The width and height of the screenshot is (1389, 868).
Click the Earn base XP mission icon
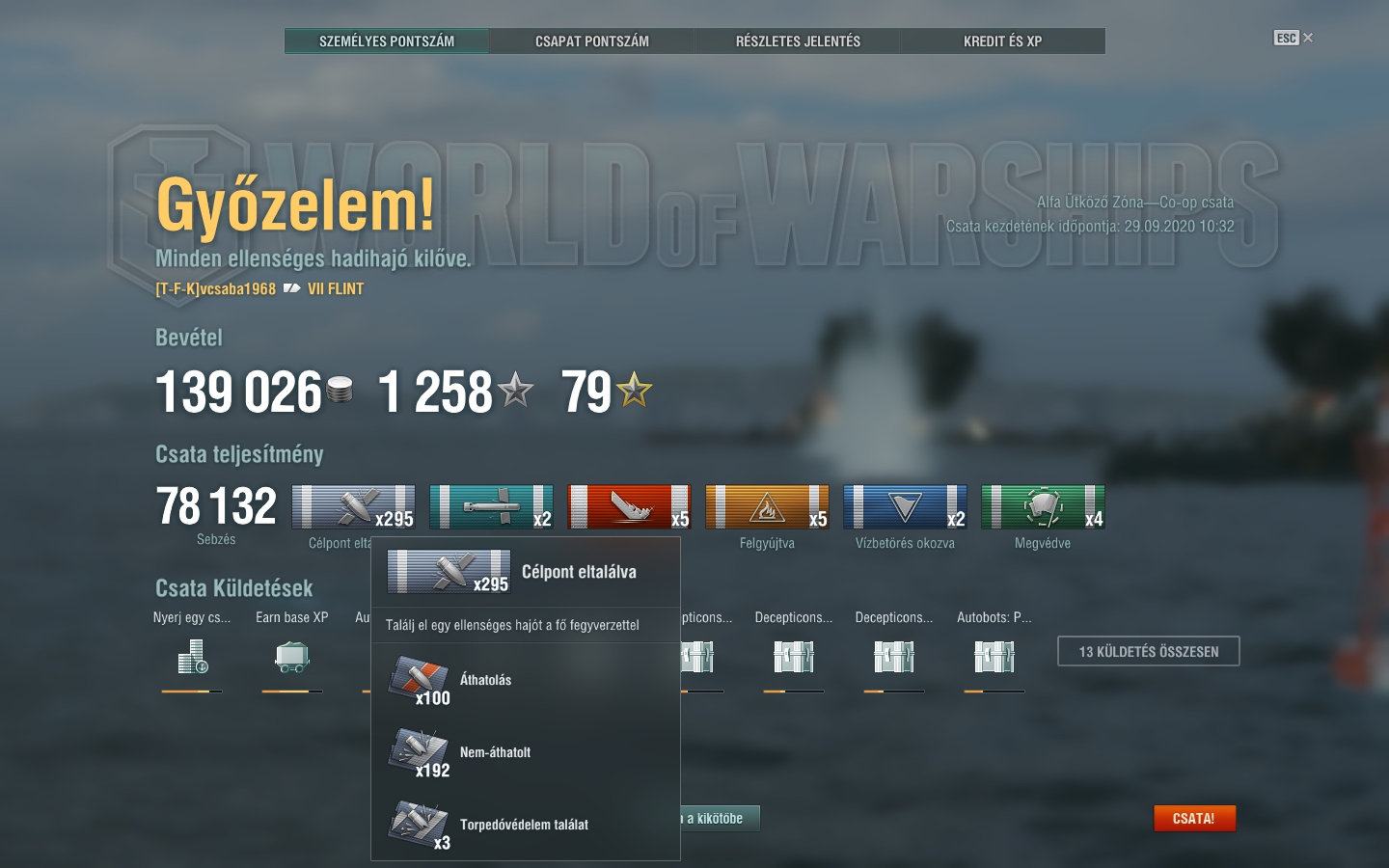[x=291, y=657]
